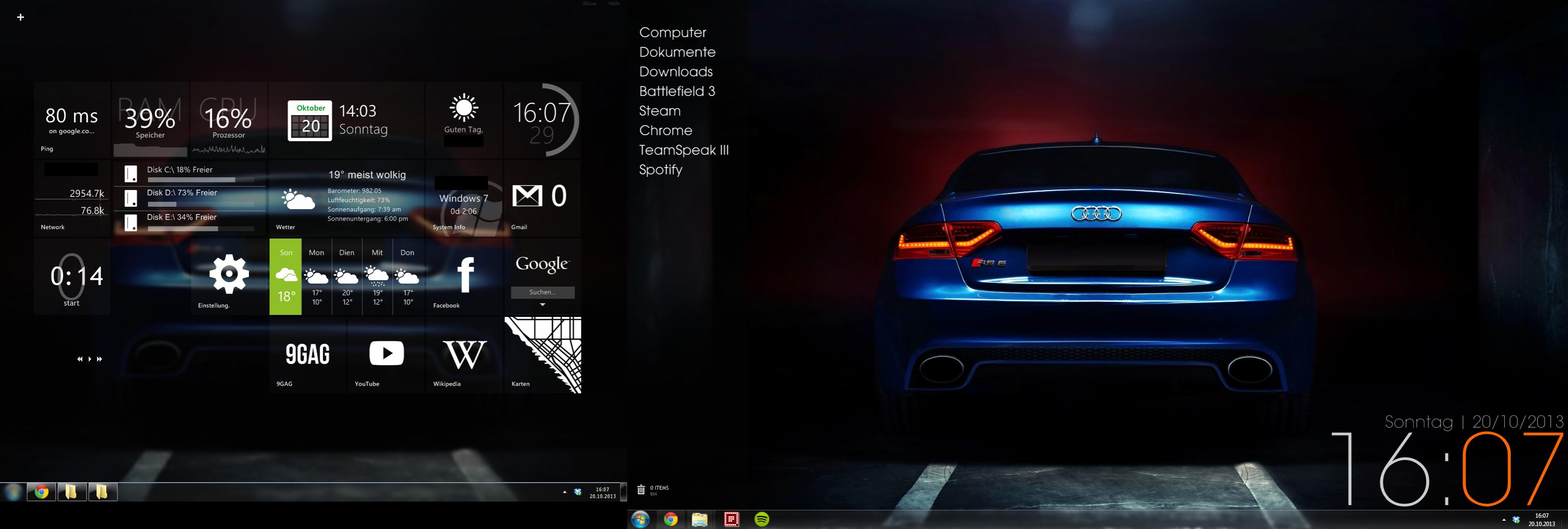This screenshot has width=1568, height=529.
Task: Click the Google Suchen search field
Action: click(542, 292)
